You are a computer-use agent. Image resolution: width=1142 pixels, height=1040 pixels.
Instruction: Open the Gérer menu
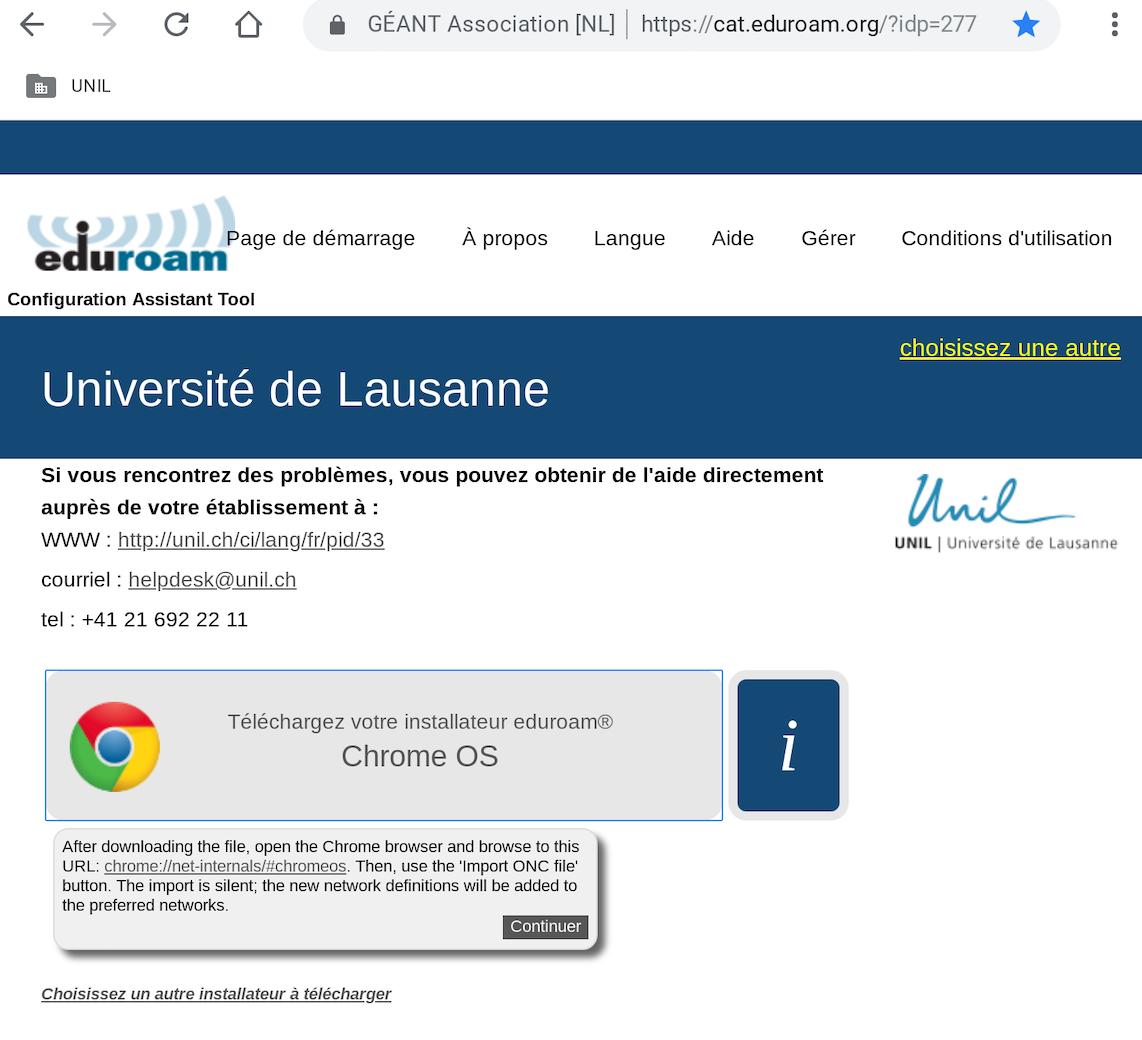tap(828, 239)
